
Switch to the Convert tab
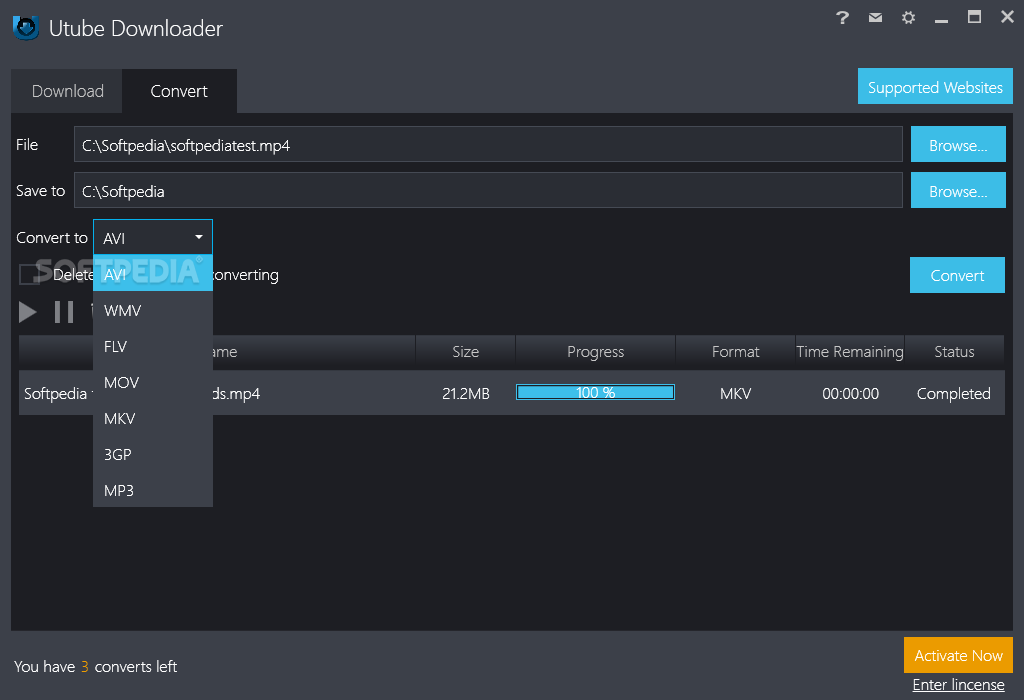point(179,91)
